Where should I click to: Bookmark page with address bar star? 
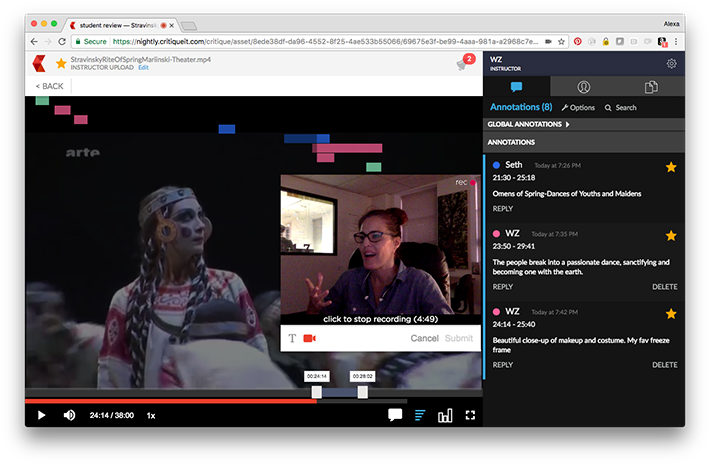click(561, 42)
